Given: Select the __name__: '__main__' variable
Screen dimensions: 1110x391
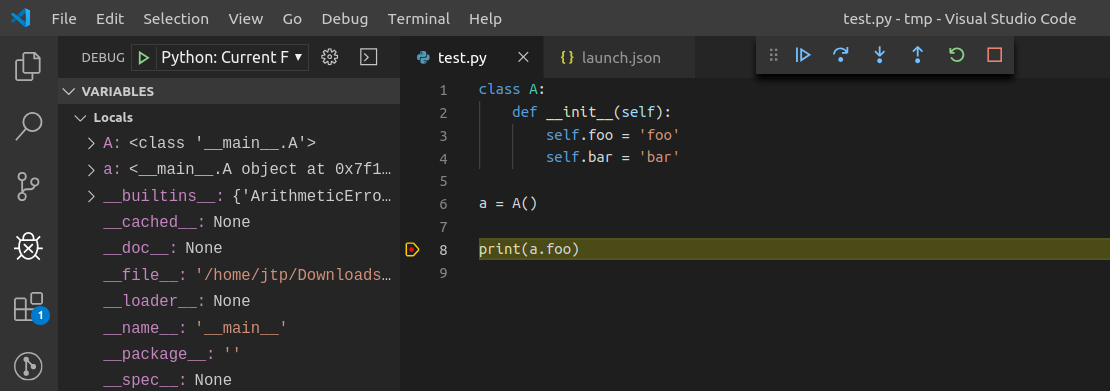Looking at the screenshot, I should 229,328.
